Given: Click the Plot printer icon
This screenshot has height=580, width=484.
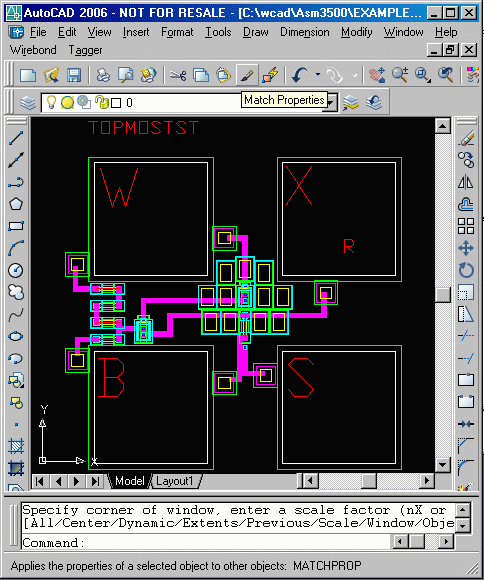Looking at the screenshot, I should point(103,75).
